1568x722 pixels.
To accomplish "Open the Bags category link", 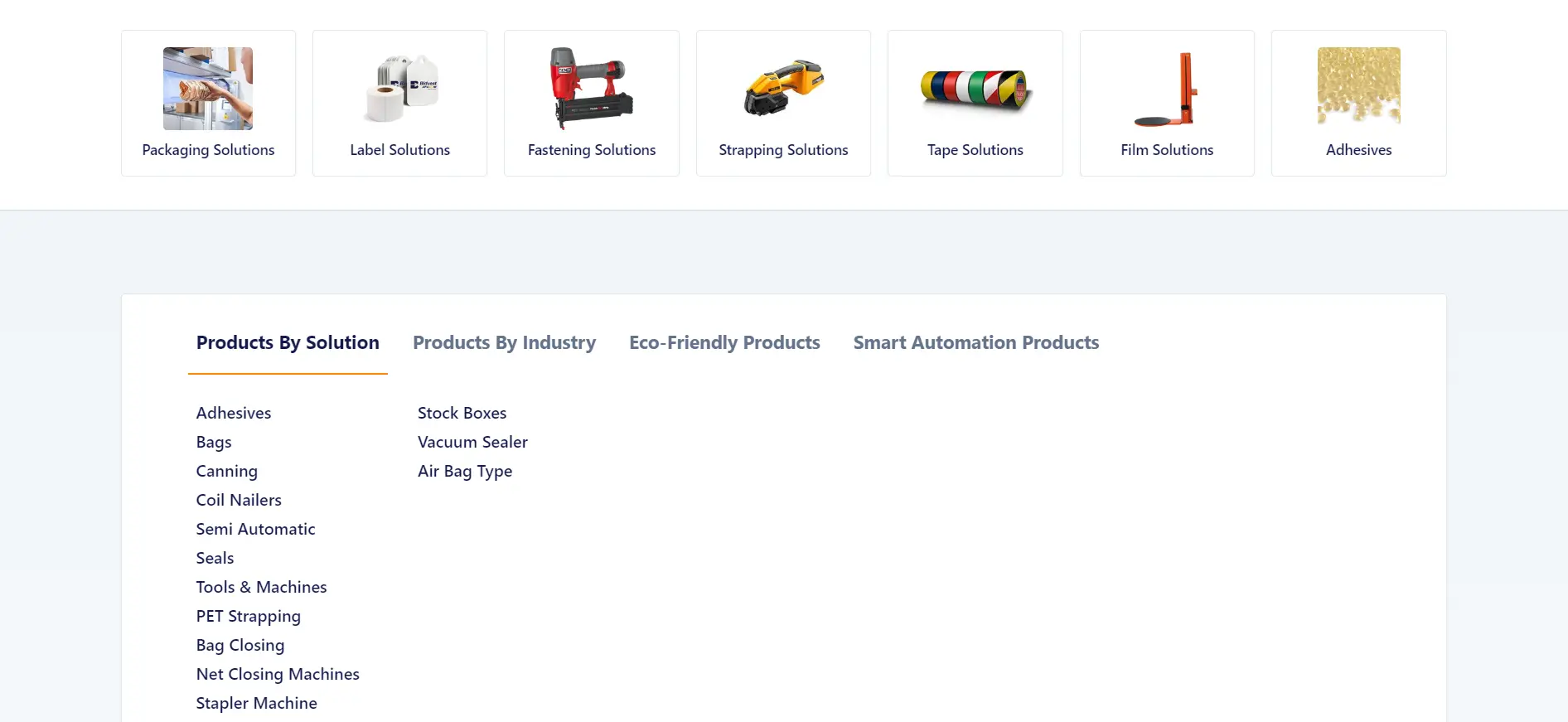I will [214, 443].
